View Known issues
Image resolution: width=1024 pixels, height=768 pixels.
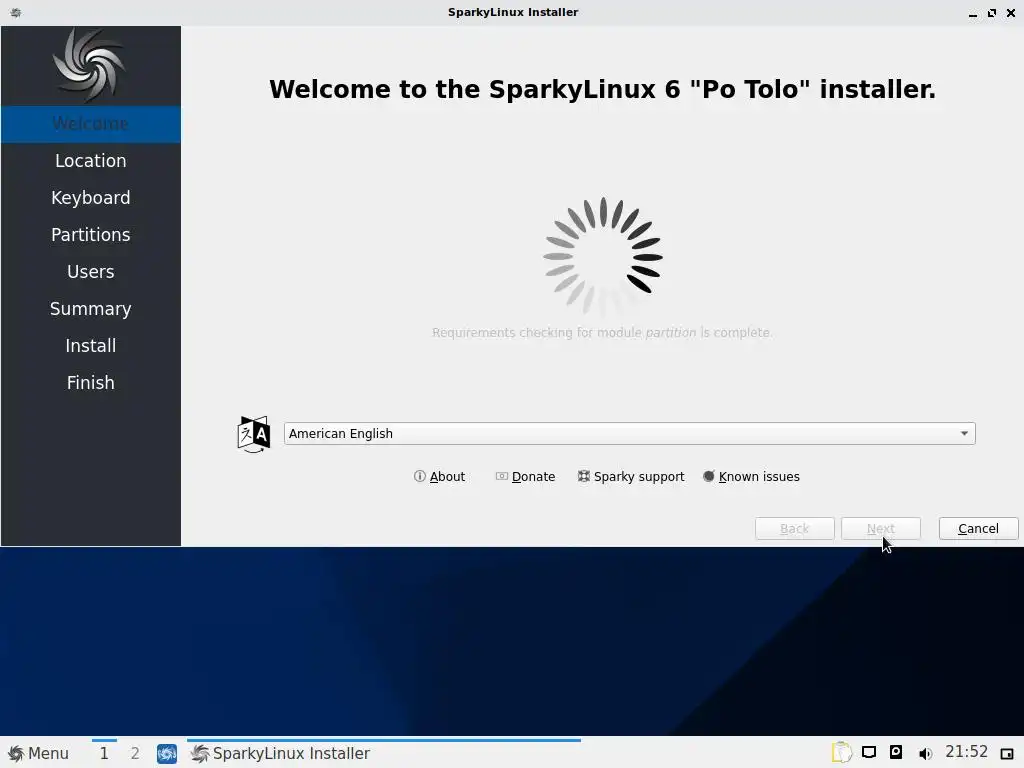coord(751,477)
